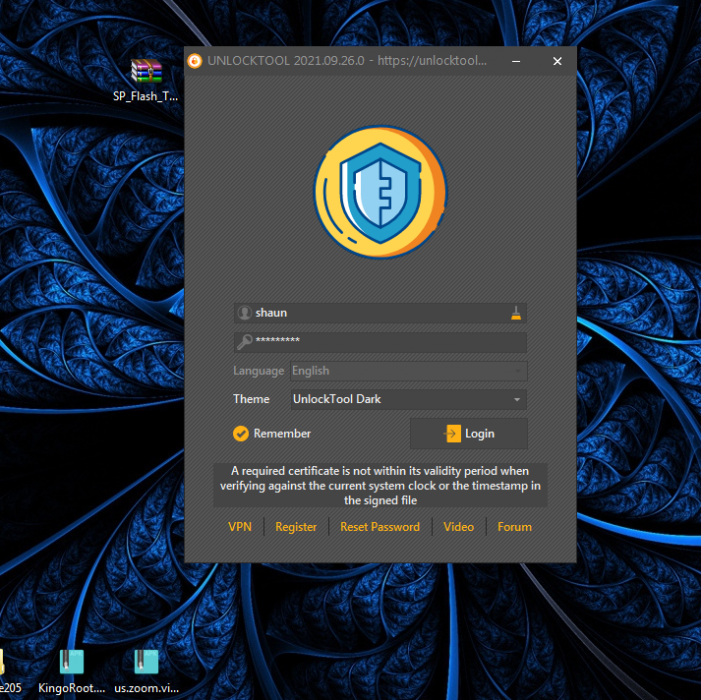Minimize the UnlockTool window
701x700 pixels.
516,61
